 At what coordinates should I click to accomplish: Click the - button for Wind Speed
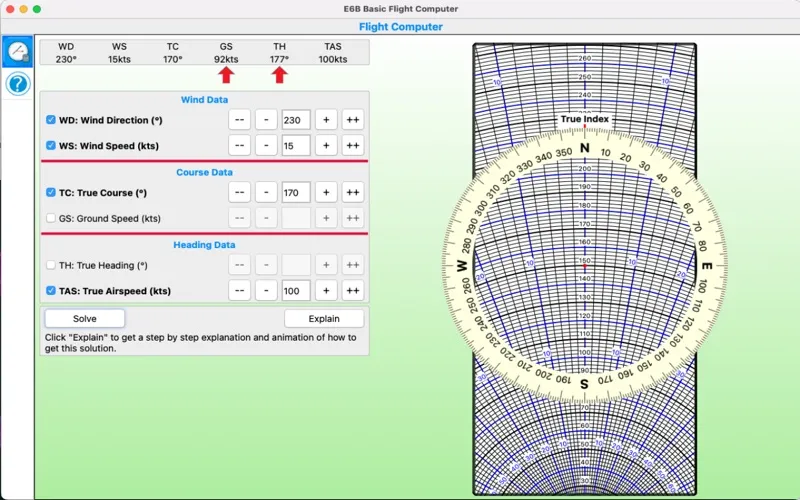(x=266, y=145)
